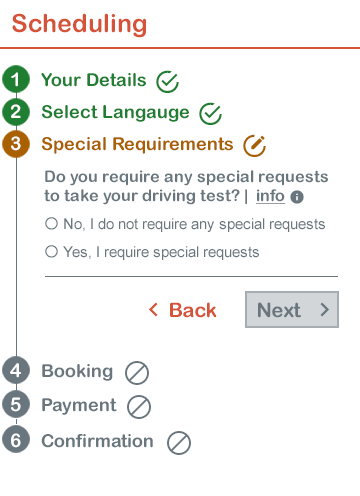Screen dimensions: 360x496
Task: Click the step 1 green circle icon
Action: tap(16, 79)
